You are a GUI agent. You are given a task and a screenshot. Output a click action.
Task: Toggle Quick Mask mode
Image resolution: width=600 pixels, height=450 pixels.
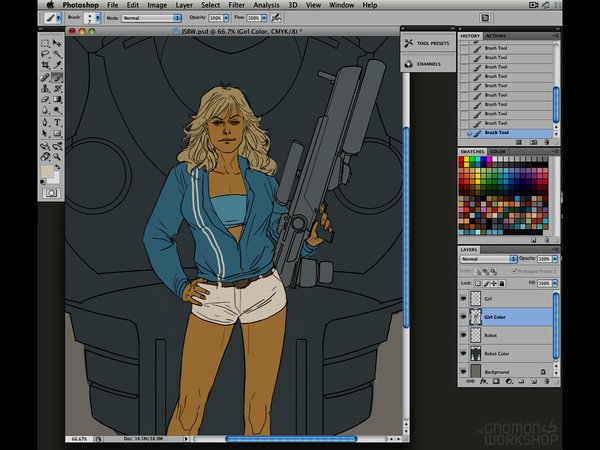tap(51, 193)
